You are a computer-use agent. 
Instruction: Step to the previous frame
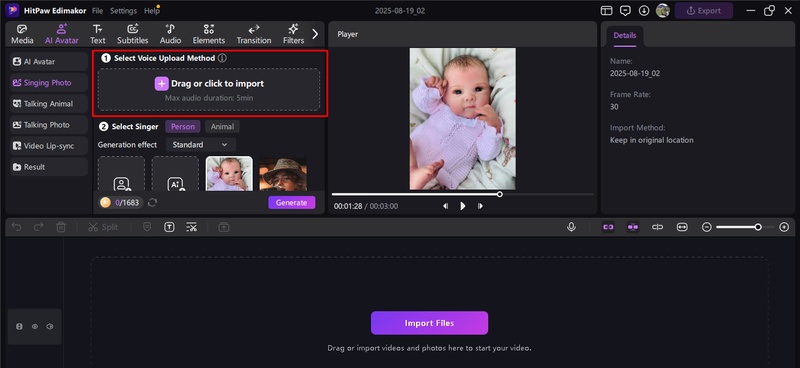point(445,206)
